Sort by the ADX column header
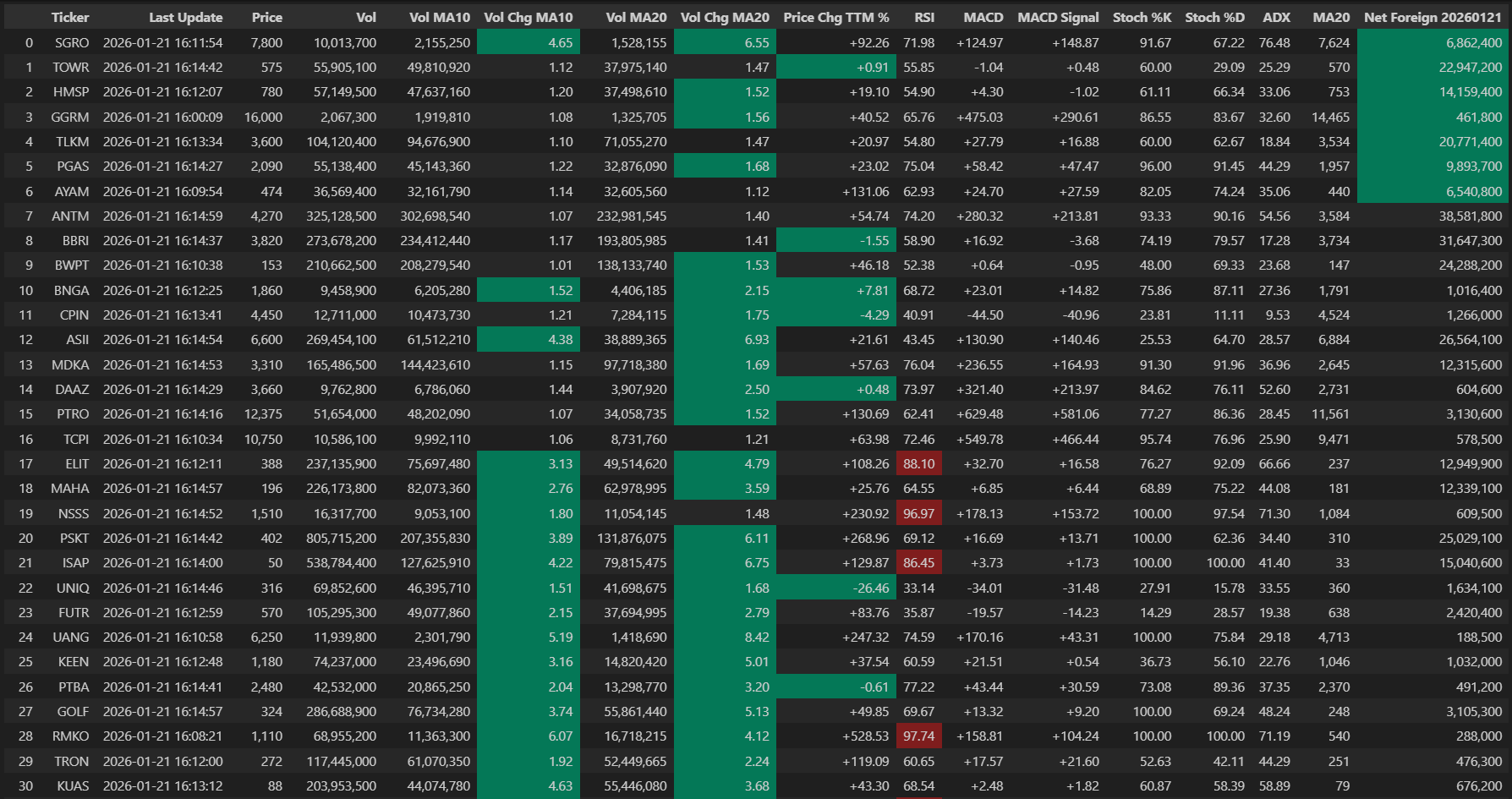Screen dimensions: 1512x799 coord(1276,17)
